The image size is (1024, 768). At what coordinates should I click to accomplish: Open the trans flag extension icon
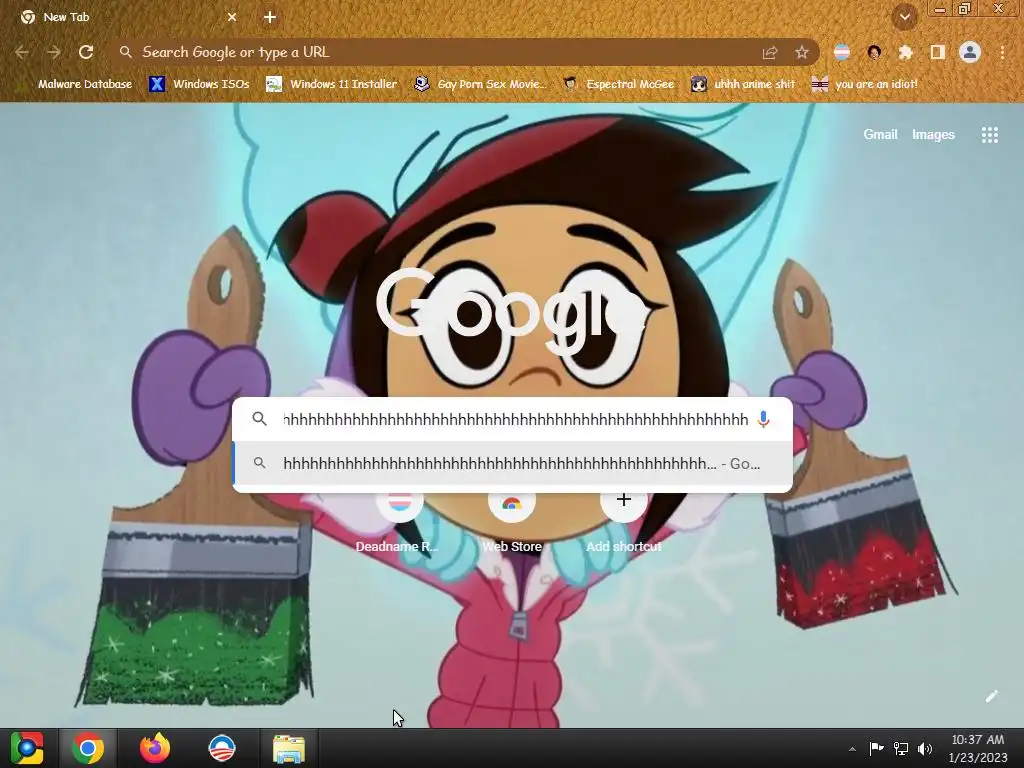tap(842, 52)
